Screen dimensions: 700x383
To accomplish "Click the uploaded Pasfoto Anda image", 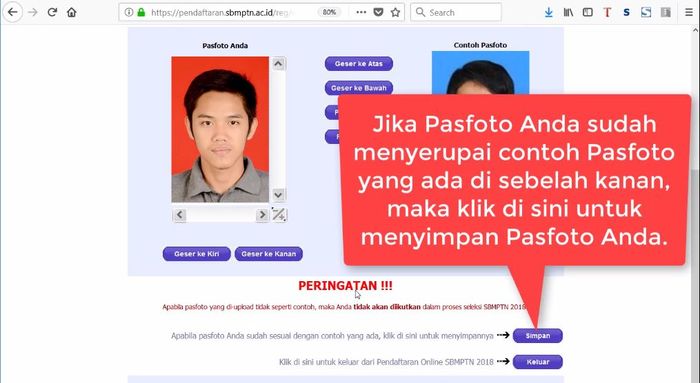I will (220, 129).
